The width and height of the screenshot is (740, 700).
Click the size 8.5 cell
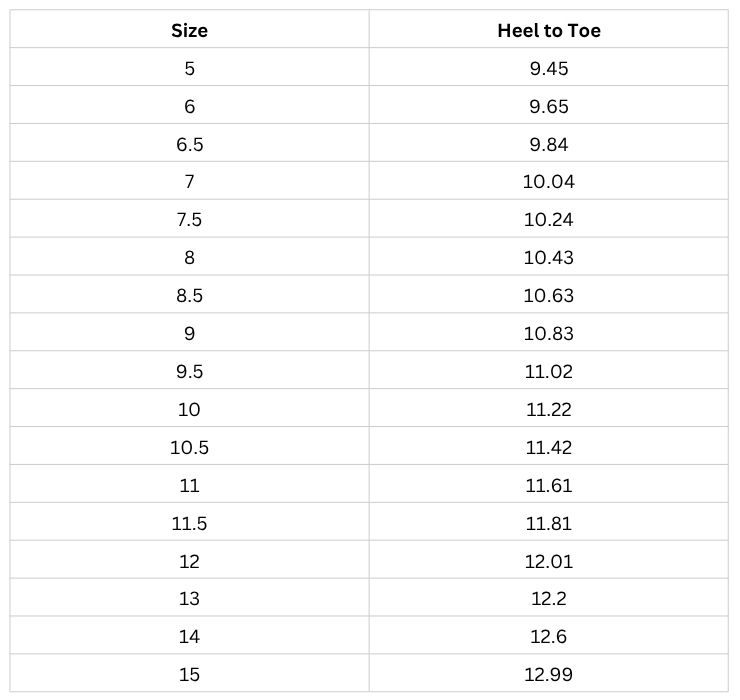(x=189, y=296)
